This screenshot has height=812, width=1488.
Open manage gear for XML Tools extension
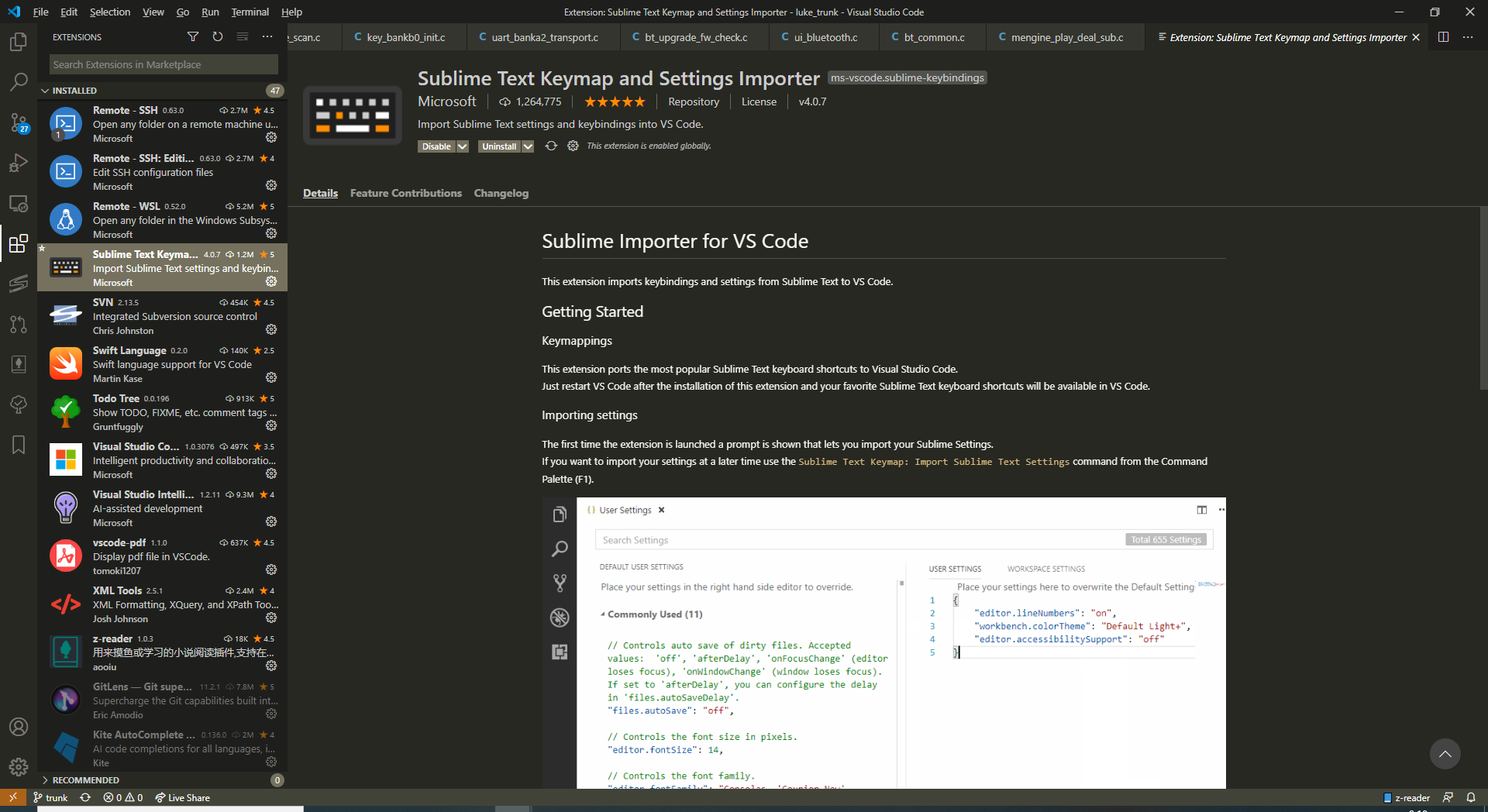pos(271,618)
